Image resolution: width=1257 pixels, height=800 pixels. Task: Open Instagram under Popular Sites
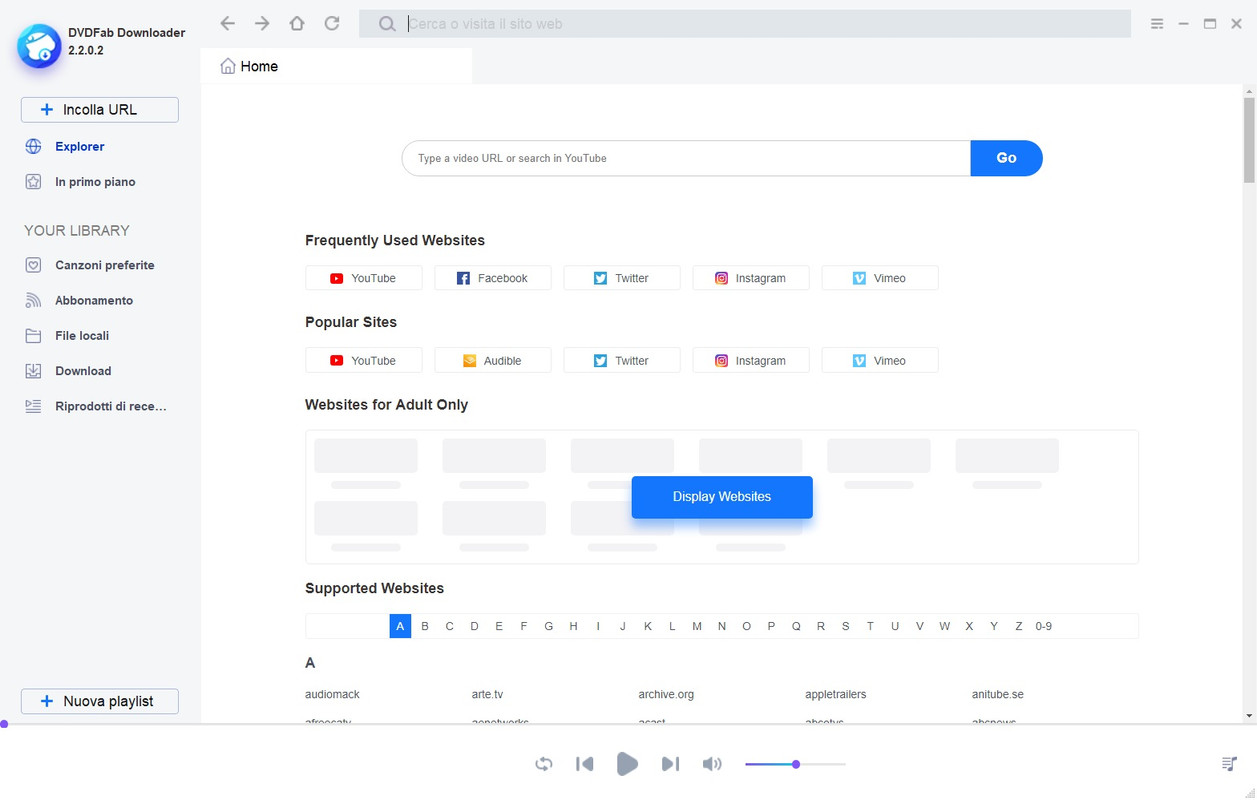click(751, 361)
